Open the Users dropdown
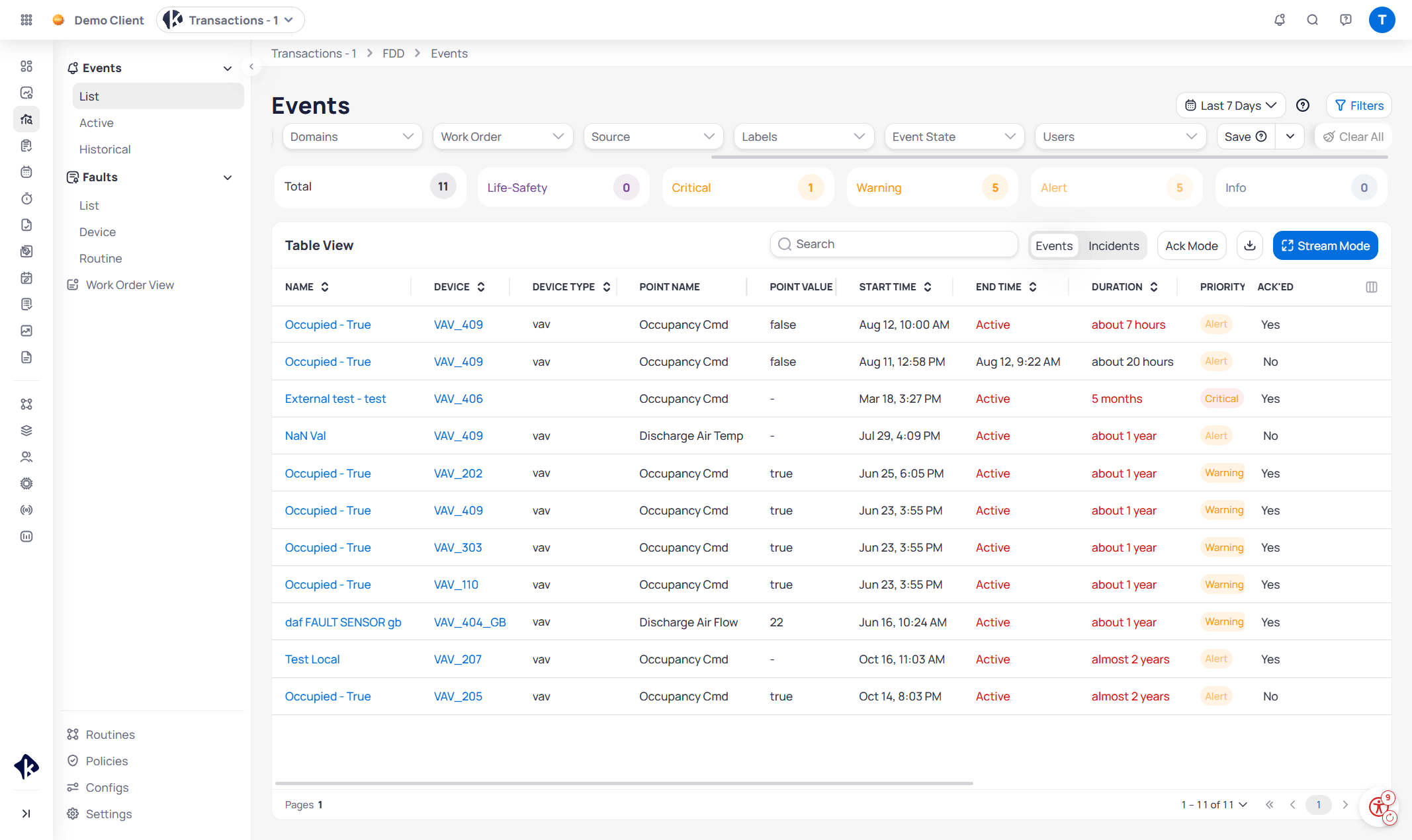 click(x=1120, y=137)
